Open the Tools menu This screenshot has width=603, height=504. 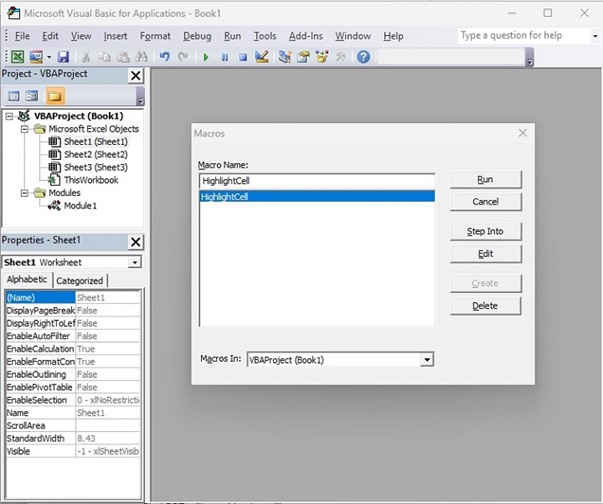tap(265, 36)
